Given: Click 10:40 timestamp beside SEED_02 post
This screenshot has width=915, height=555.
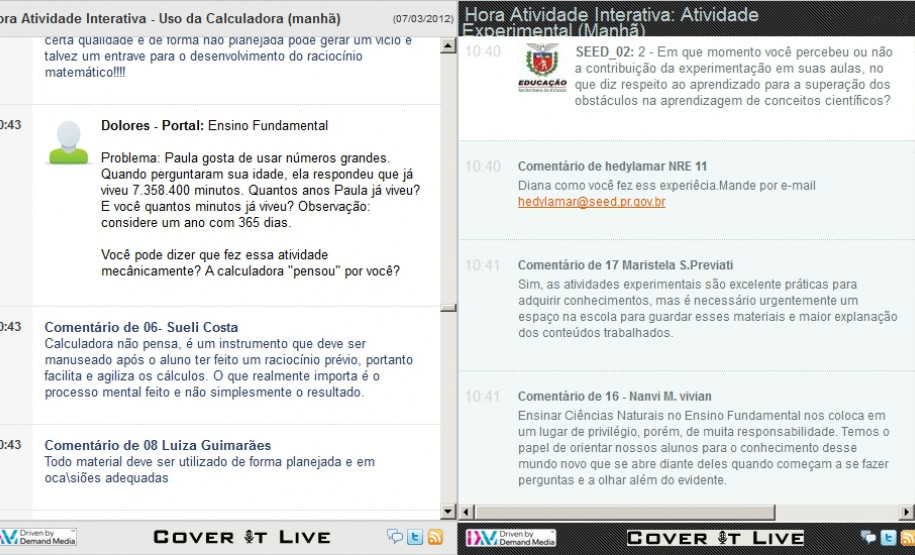Looking at the screenshot, I should tap(483, 51).
